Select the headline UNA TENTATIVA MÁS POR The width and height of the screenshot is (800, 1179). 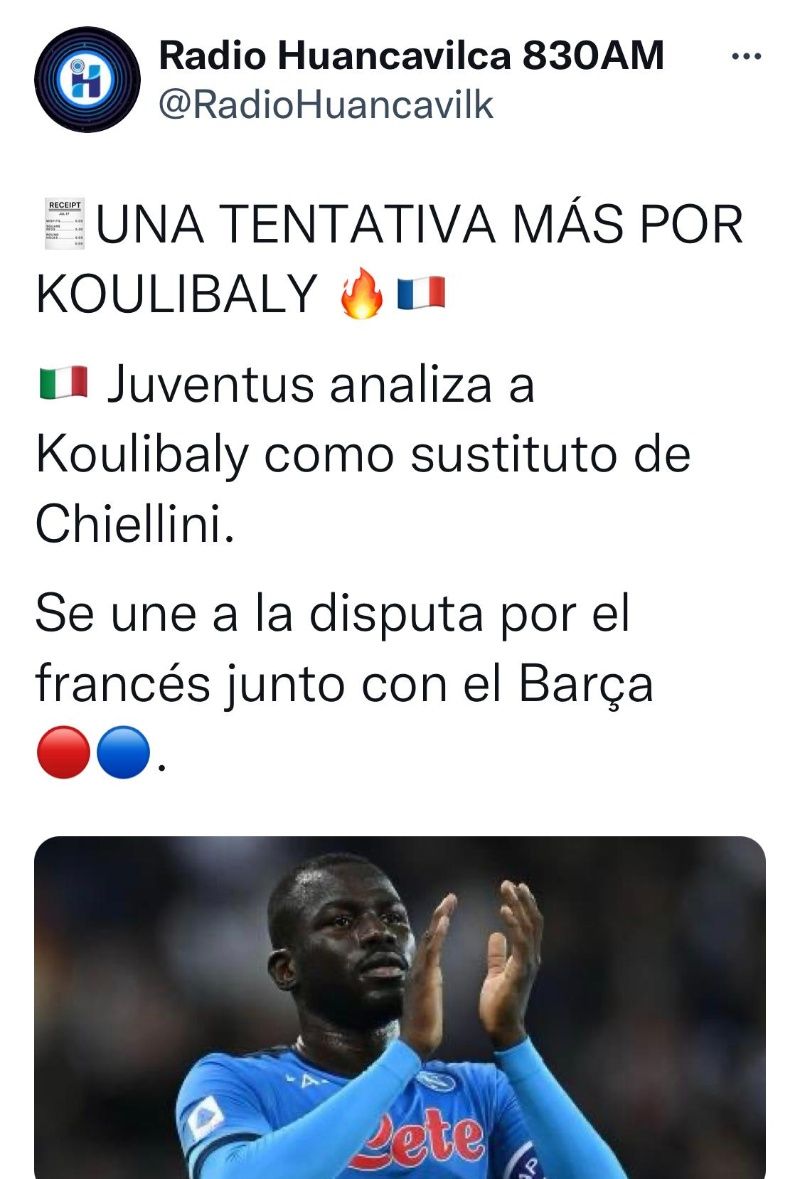tap(420, 224)
